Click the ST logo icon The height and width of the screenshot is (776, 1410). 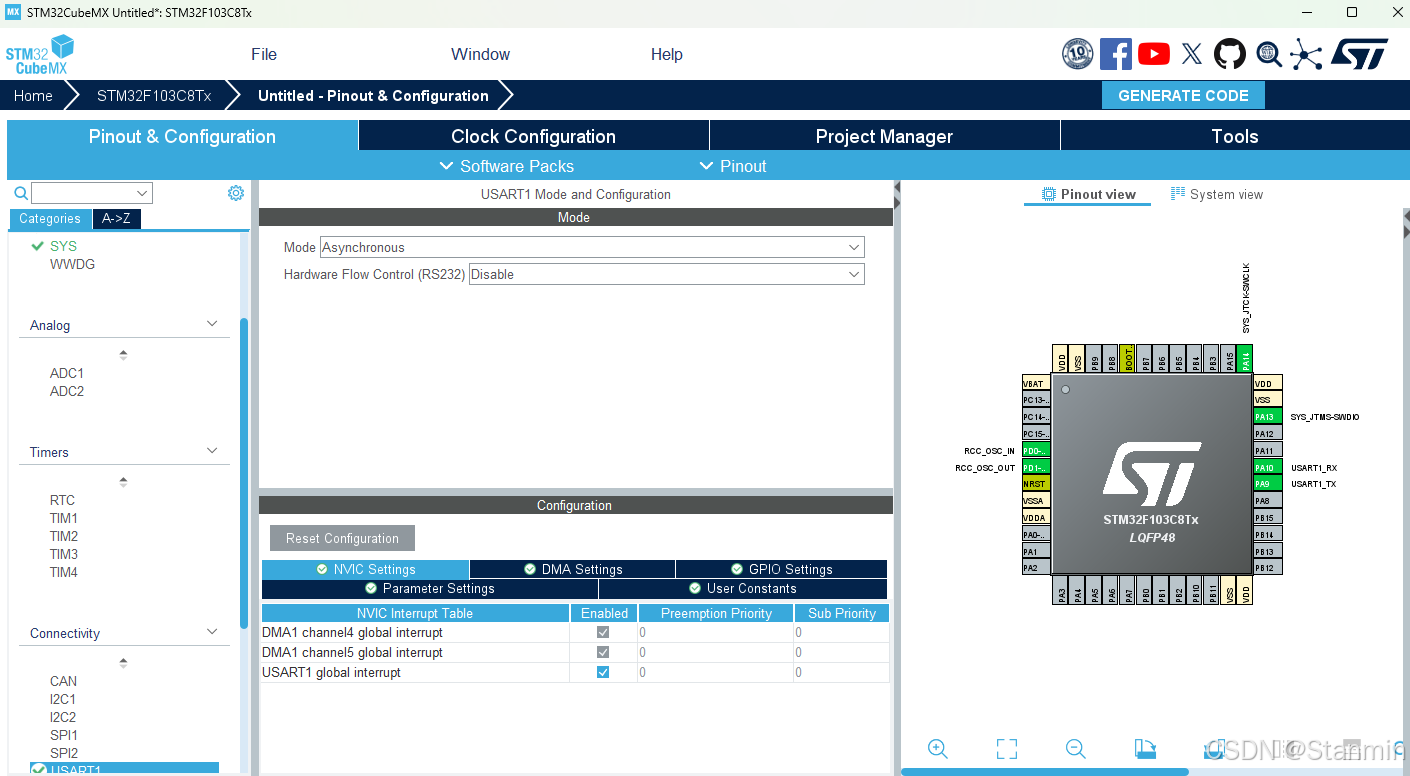pyautogui.click(x=1360, y=54)
